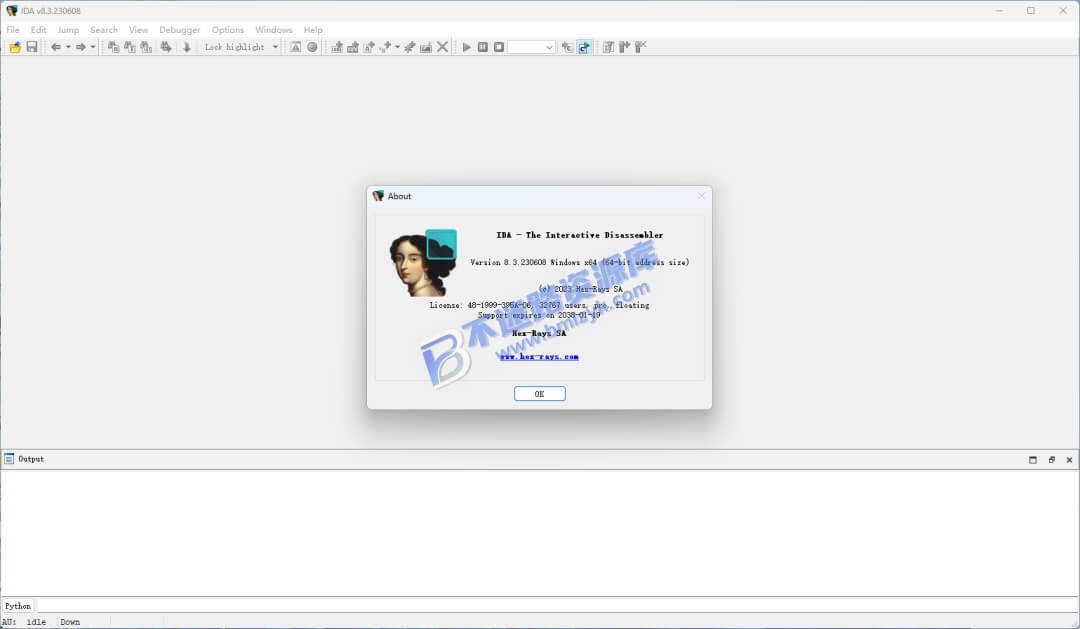The image size is (1080, 629).
Task: Start process with the play icon
Action: click(x=466, y=47)
